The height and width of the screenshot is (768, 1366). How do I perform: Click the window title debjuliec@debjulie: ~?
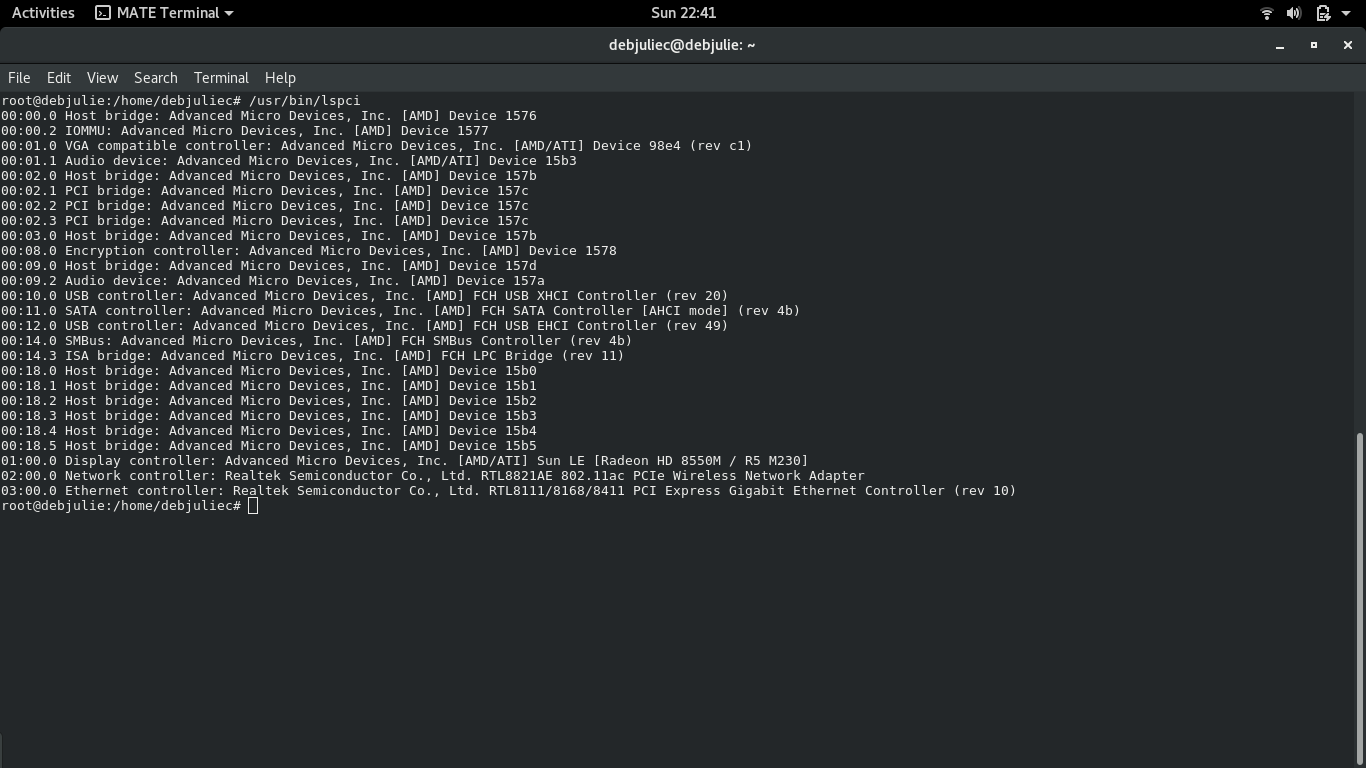click(682, 45)
